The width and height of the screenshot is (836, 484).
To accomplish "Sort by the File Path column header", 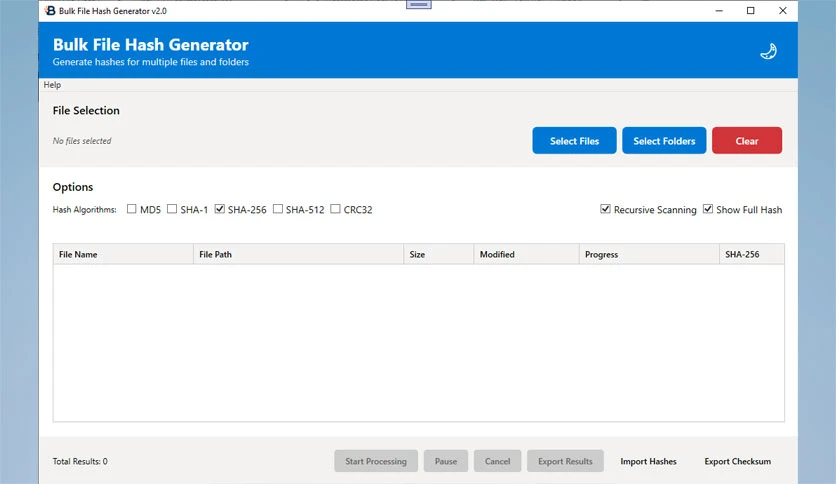I will point(299,254).
